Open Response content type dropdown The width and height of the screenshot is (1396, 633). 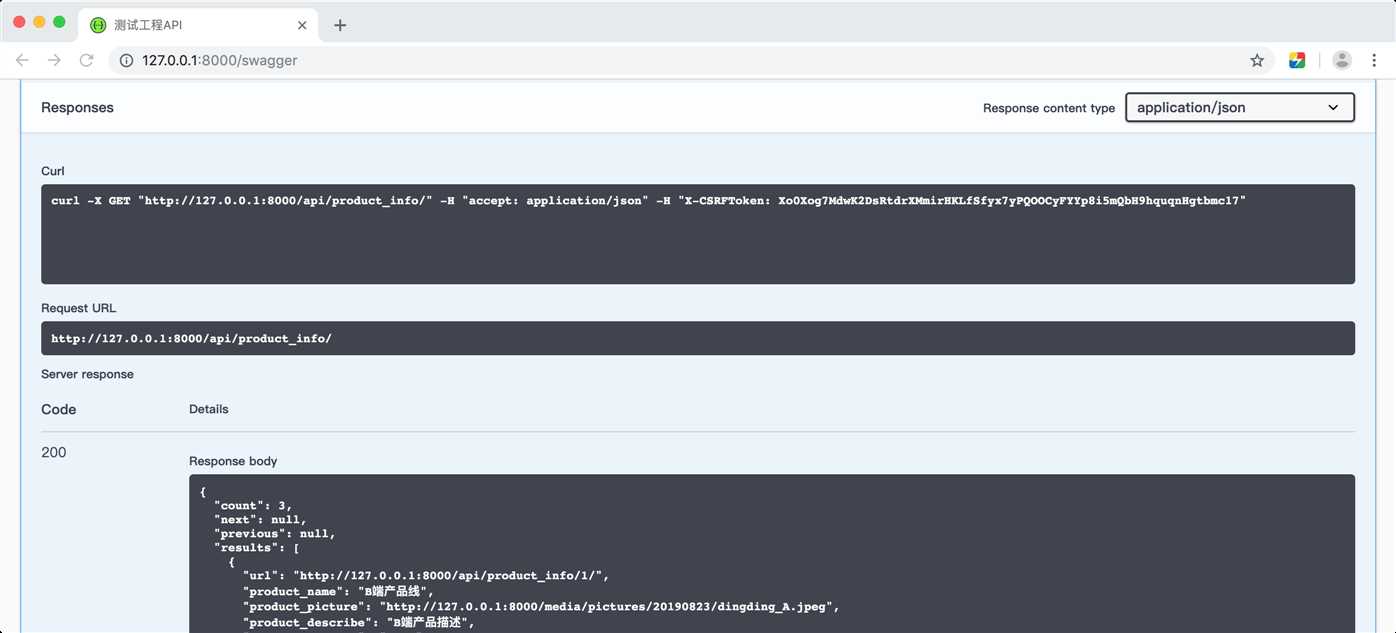point(1240,107)
